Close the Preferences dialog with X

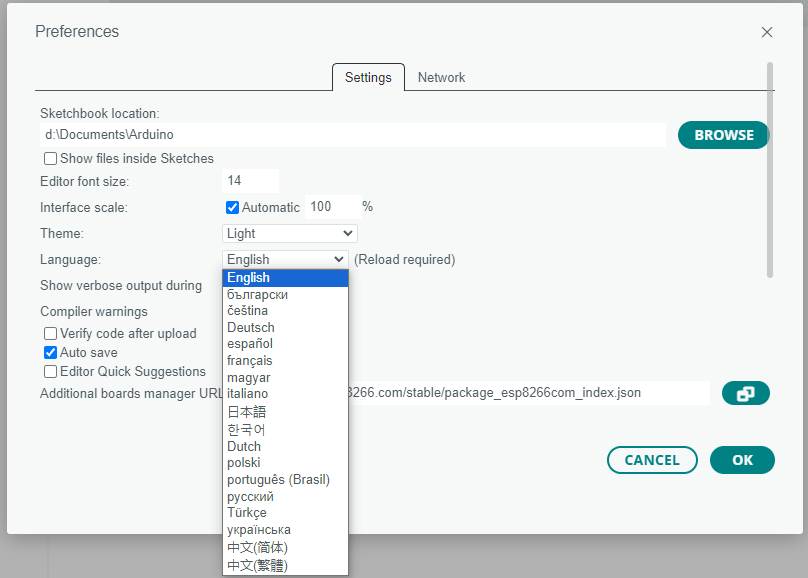coord(767,32)
